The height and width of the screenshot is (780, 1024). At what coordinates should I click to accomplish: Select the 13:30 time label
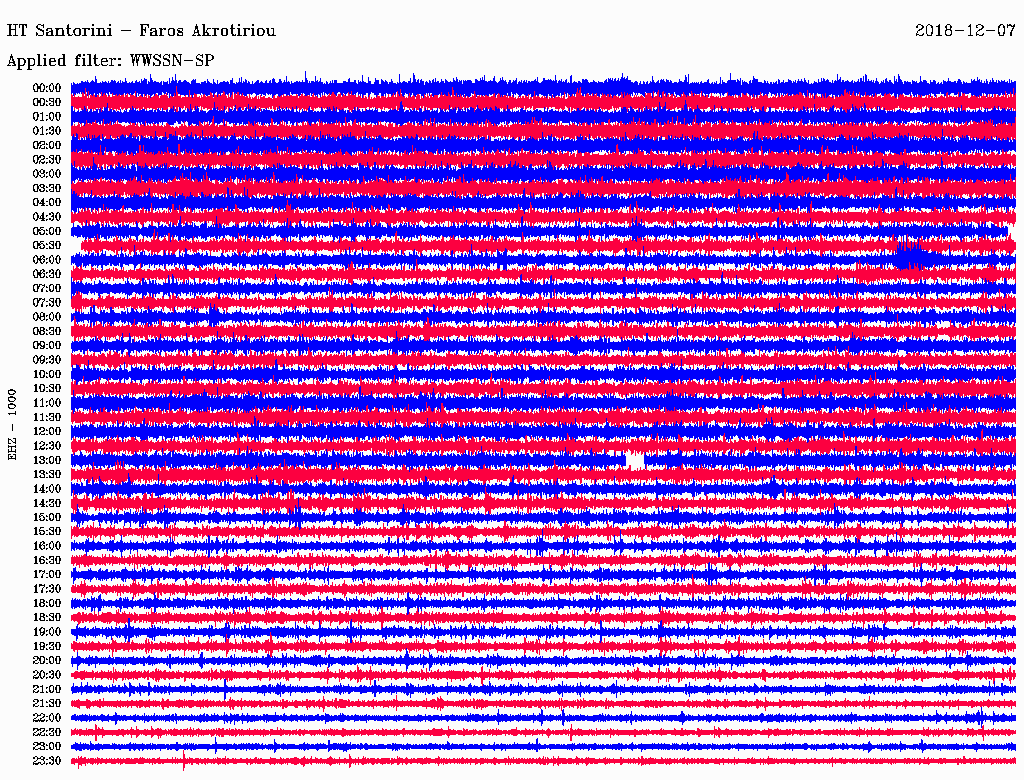click(x=47, y=475)
